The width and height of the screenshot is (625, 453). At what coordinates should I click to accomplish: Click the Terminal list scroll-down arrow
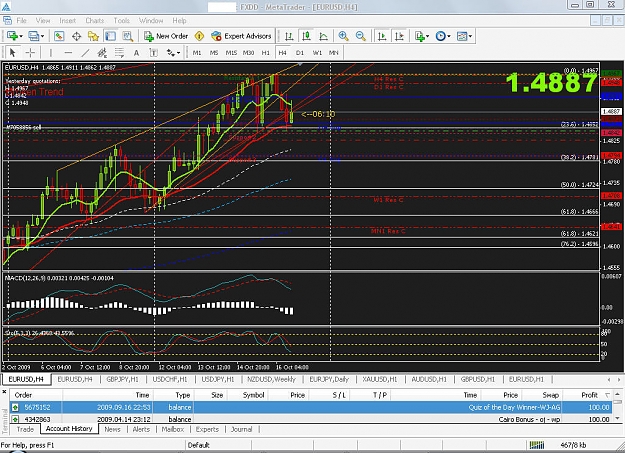pyautogui.click(x=617, y=418)
